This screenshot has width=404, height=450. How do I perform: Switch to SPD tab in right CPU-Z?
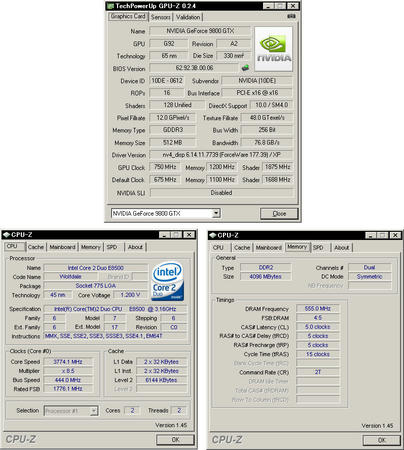(318, 248)
